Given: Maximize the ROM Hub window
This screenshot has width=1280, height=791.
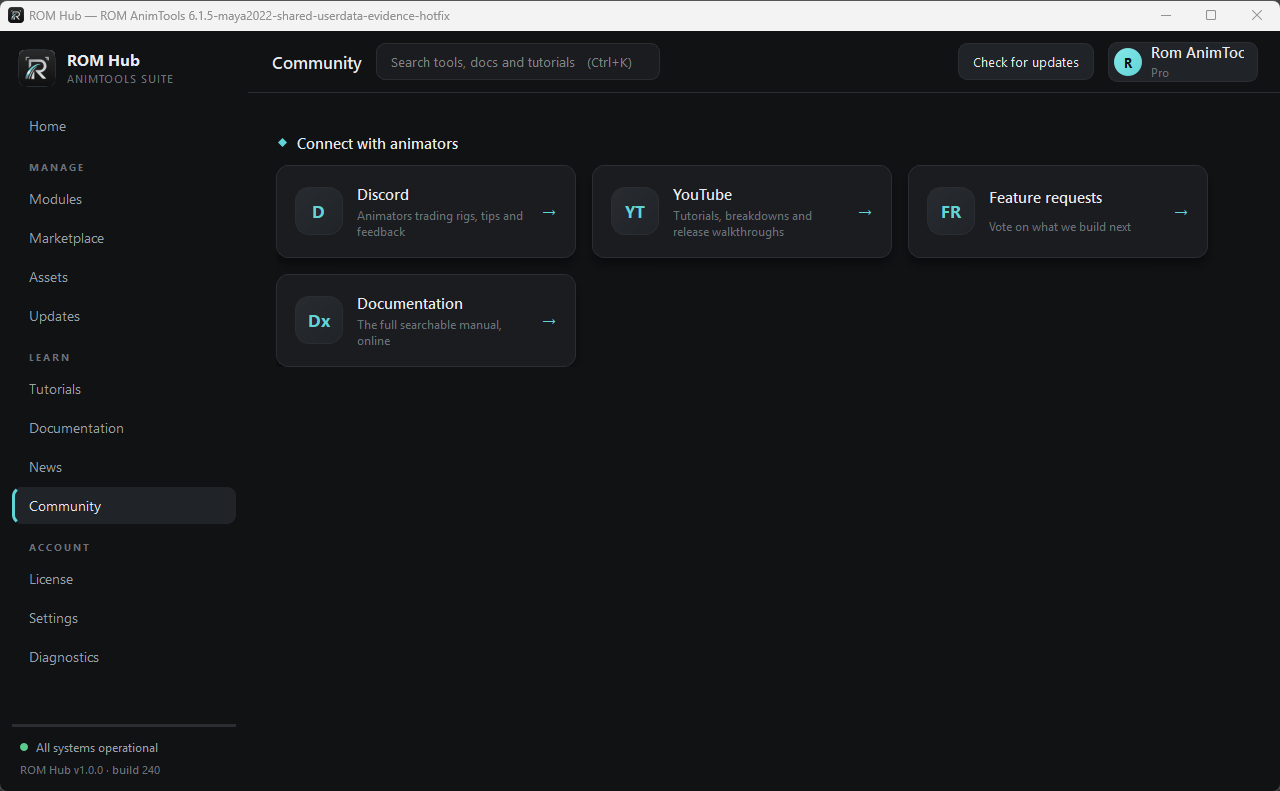Looking at the screenshot, I should [1211, 15].
